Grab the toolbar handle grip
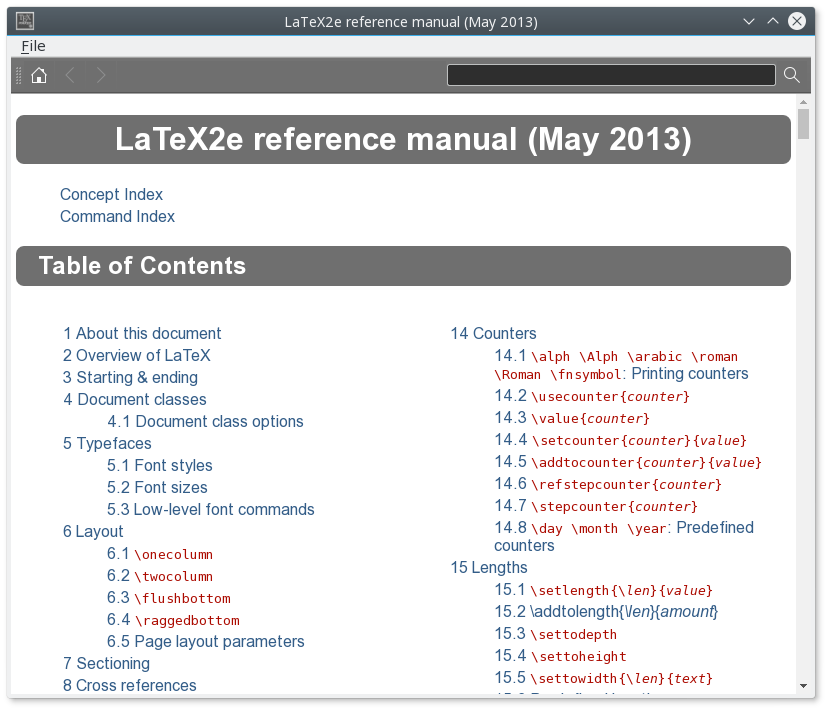828x711 pixels. pos(18,75)
